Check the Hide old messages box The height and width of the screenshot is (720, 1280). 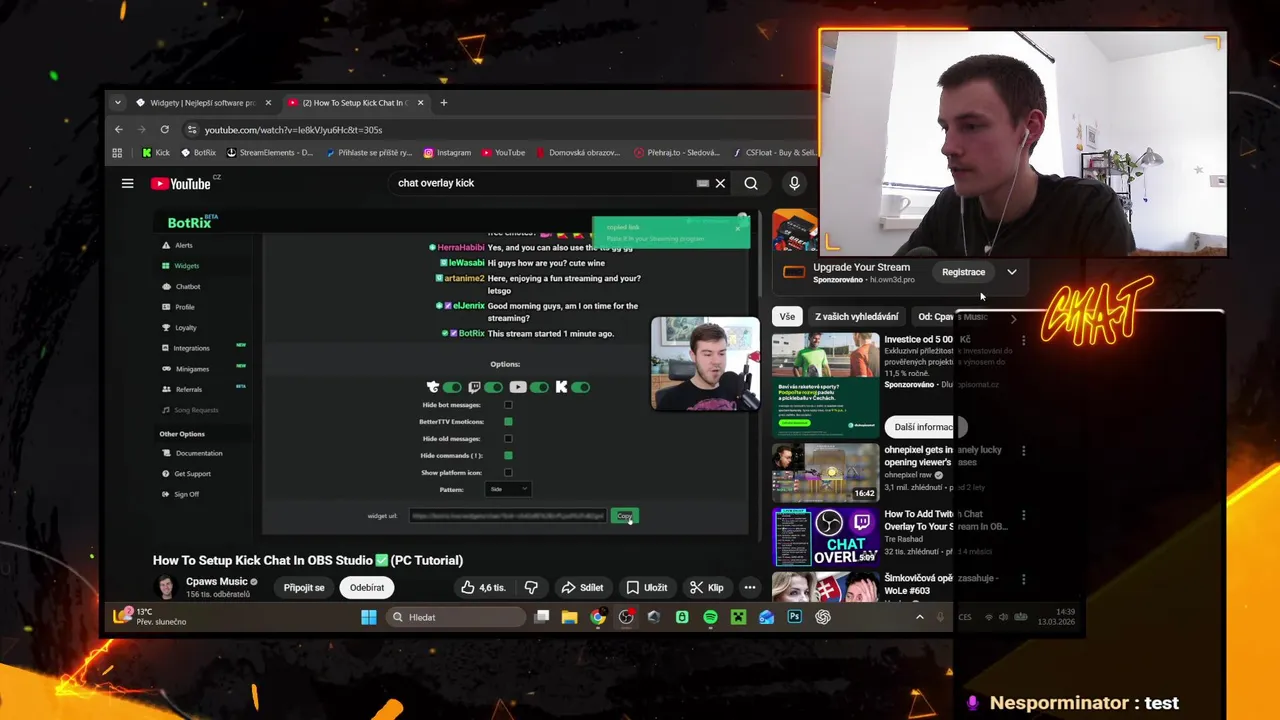tap(508, 439)
